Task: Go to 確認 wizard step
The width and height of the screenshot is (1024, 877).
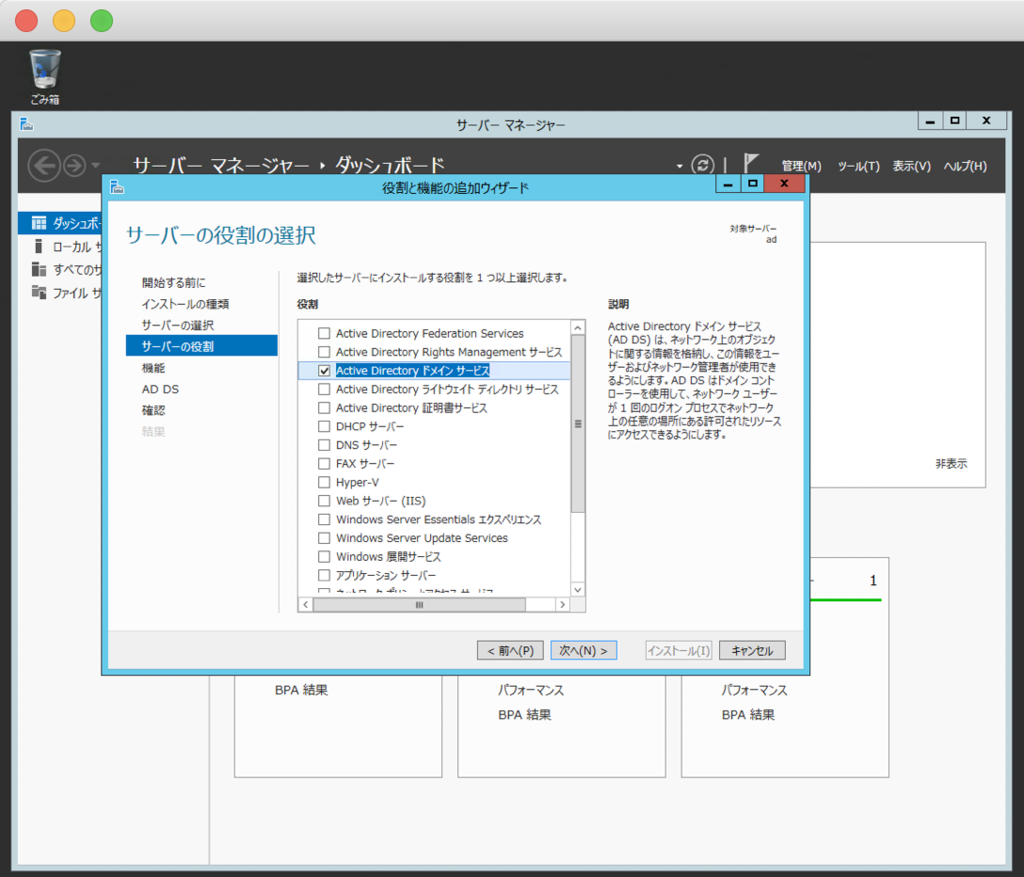Action: (x=153, y=410)
